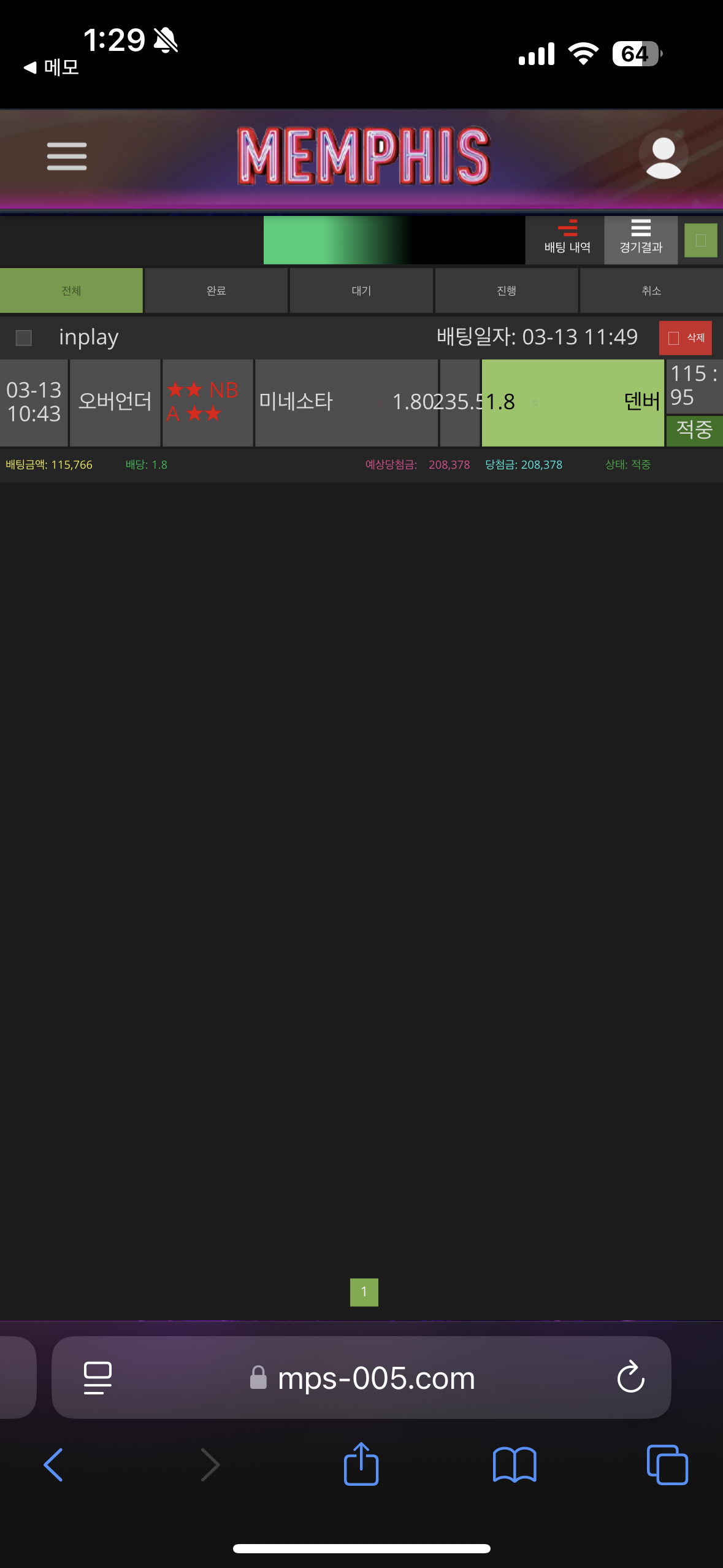Go to page 1 in pagination
The height and width of the screenshot is (1568, 723).
pyautogui.click(x=364, y=1292)
